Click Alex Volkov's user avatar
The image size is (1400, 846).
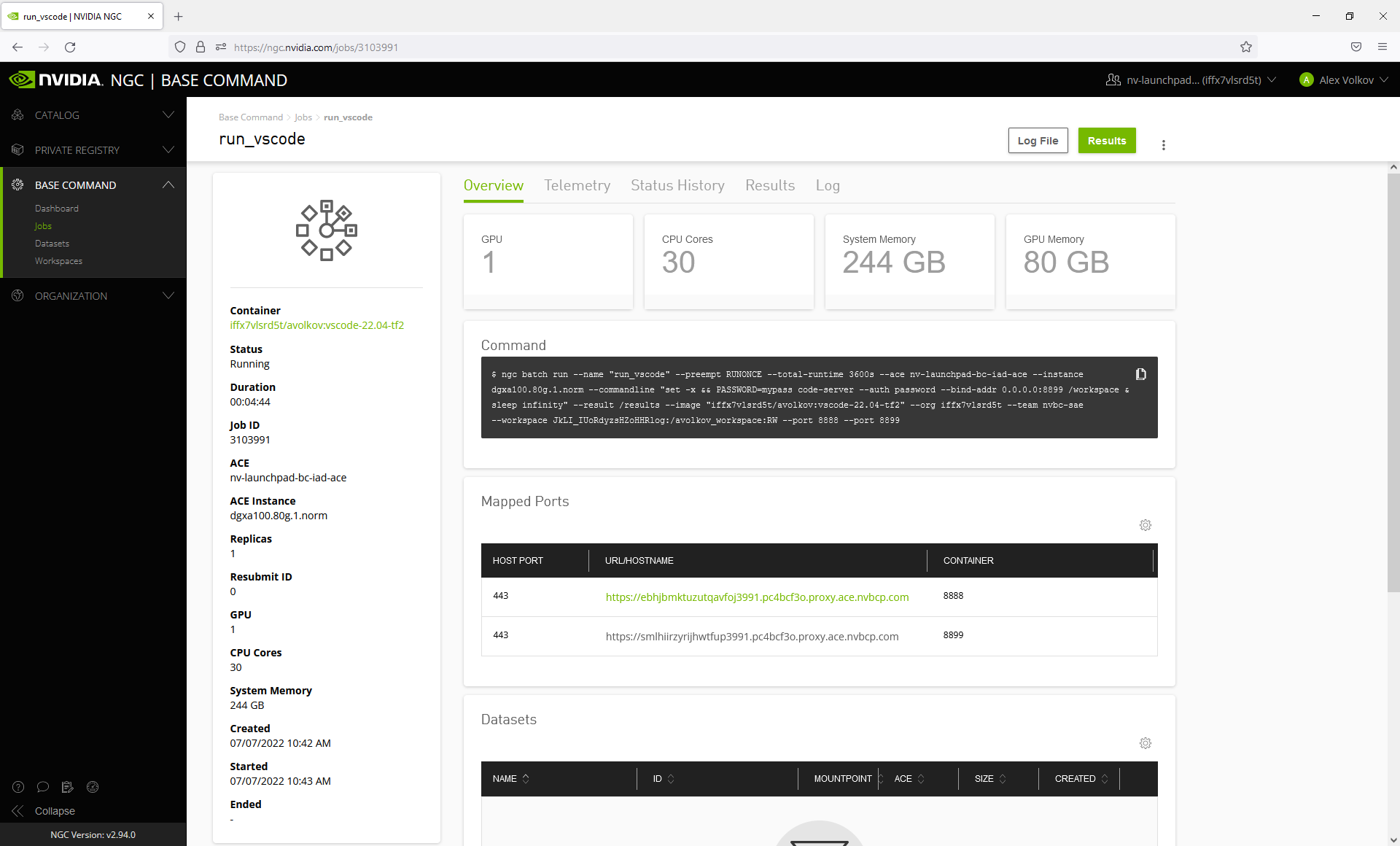[x=1307, y=79]
